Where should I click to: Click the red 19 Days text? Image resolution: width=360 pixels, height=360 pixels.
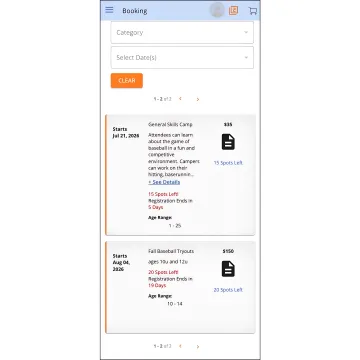(x=157, y=285)
